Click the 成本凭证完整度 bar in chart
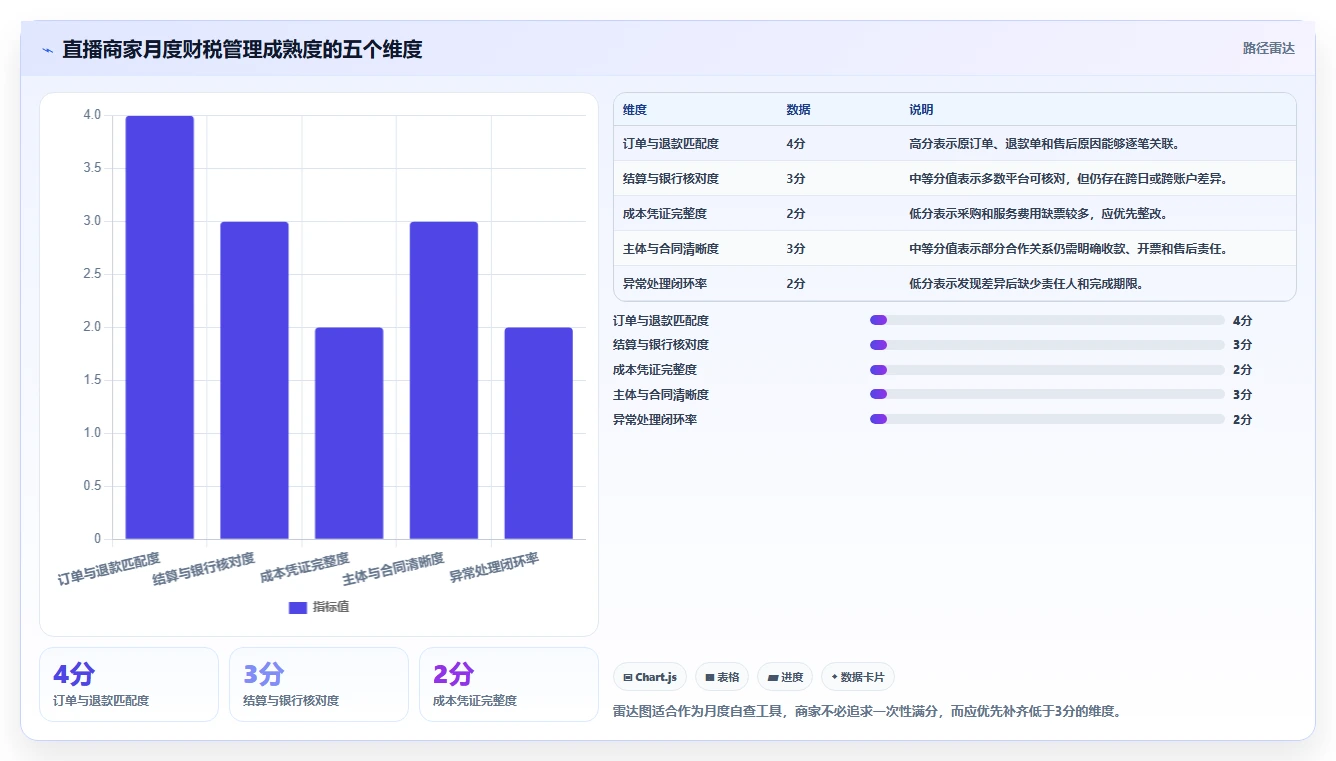Screen dimensions: 1336x761 coord(349,433)
